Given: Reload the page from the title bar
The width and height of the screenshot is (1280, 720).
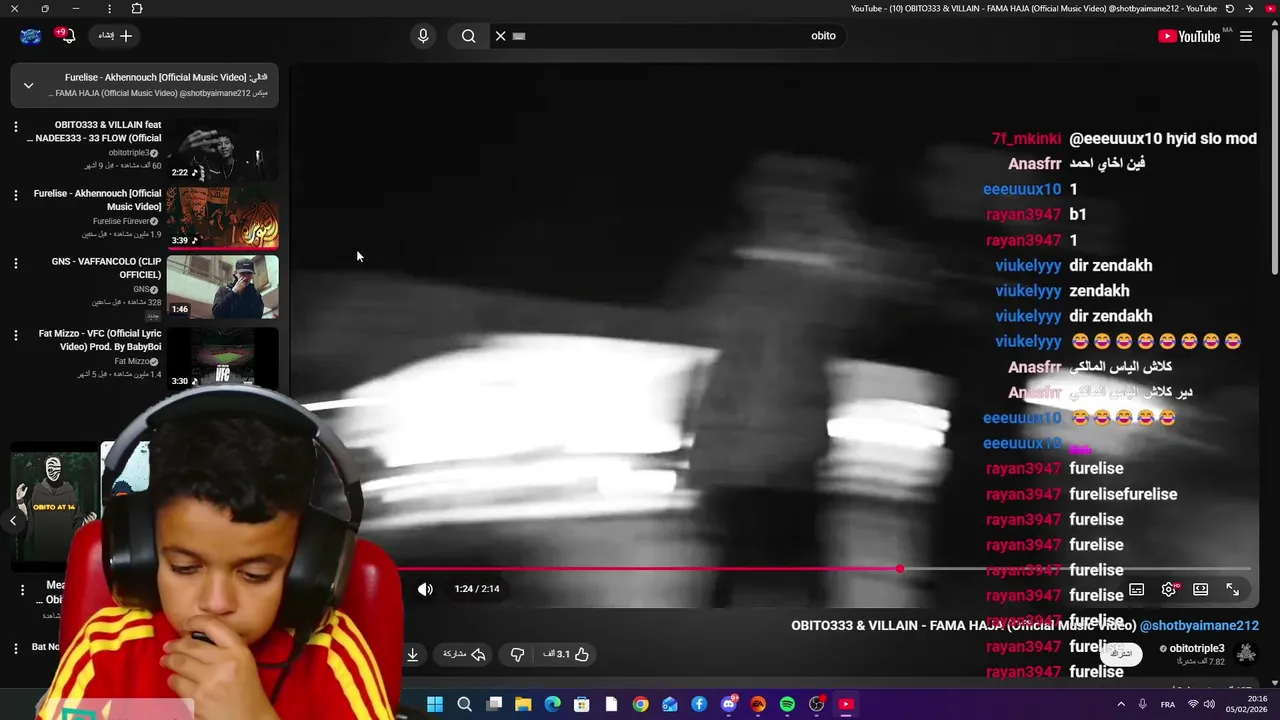Looking at the screenshot, I should (1229, 8).
